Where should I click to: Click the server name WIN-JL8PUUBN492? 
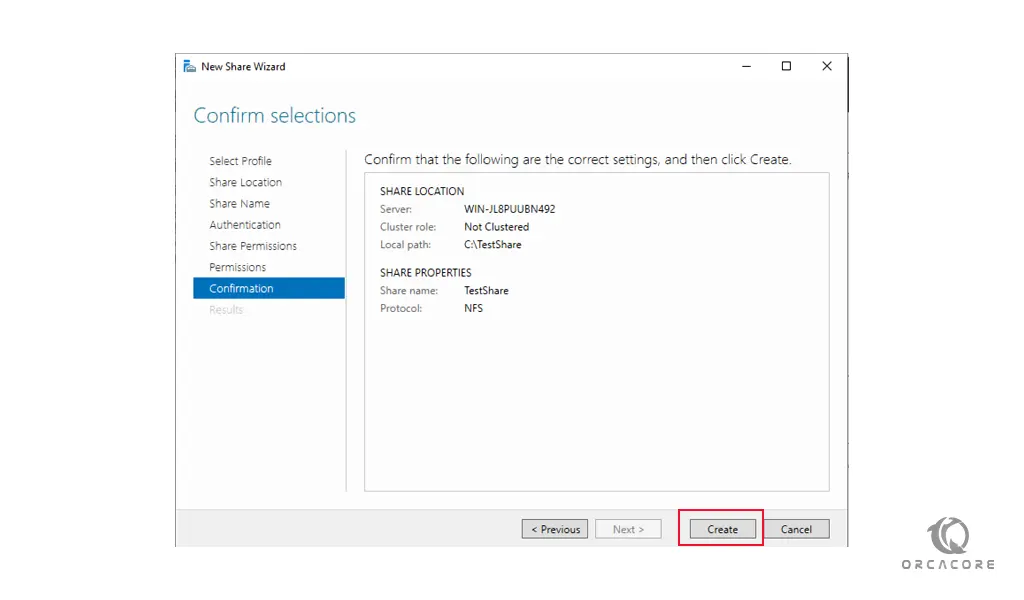click(509, 209)
